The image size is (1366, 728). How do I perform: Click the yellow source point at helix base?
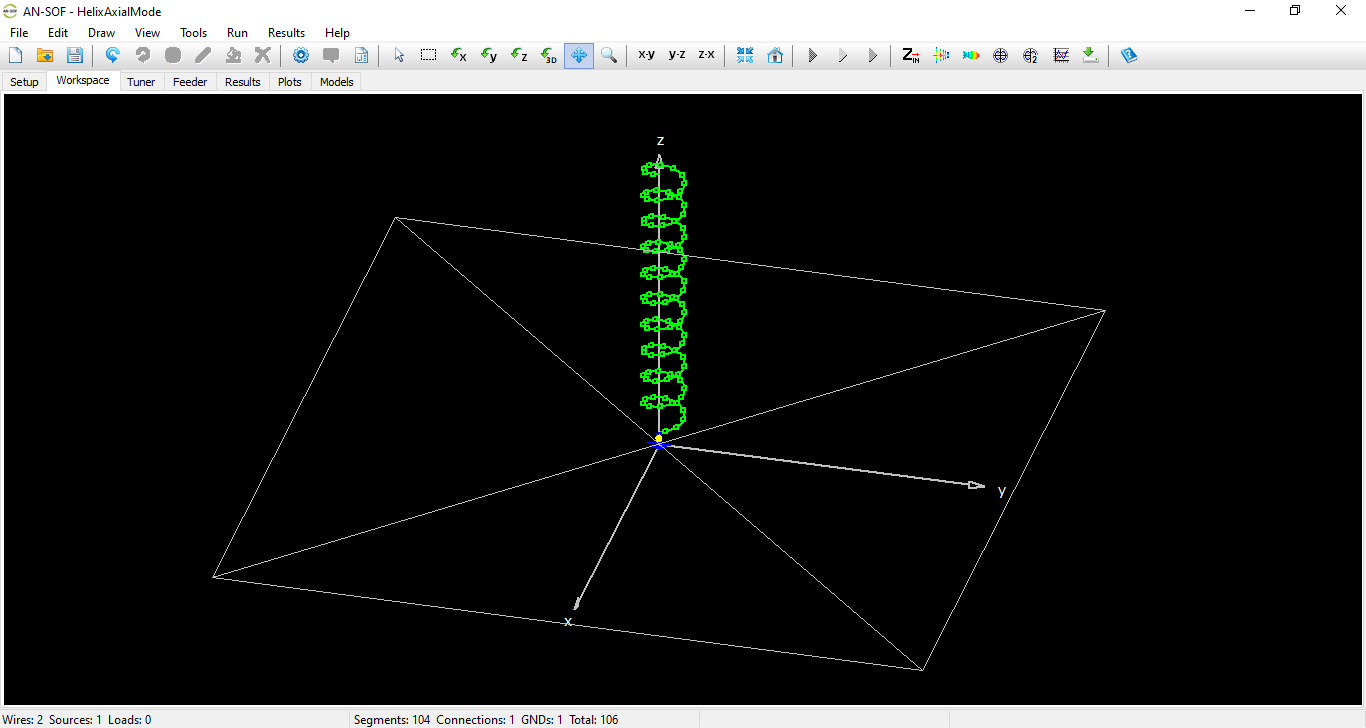pos(658,438)
